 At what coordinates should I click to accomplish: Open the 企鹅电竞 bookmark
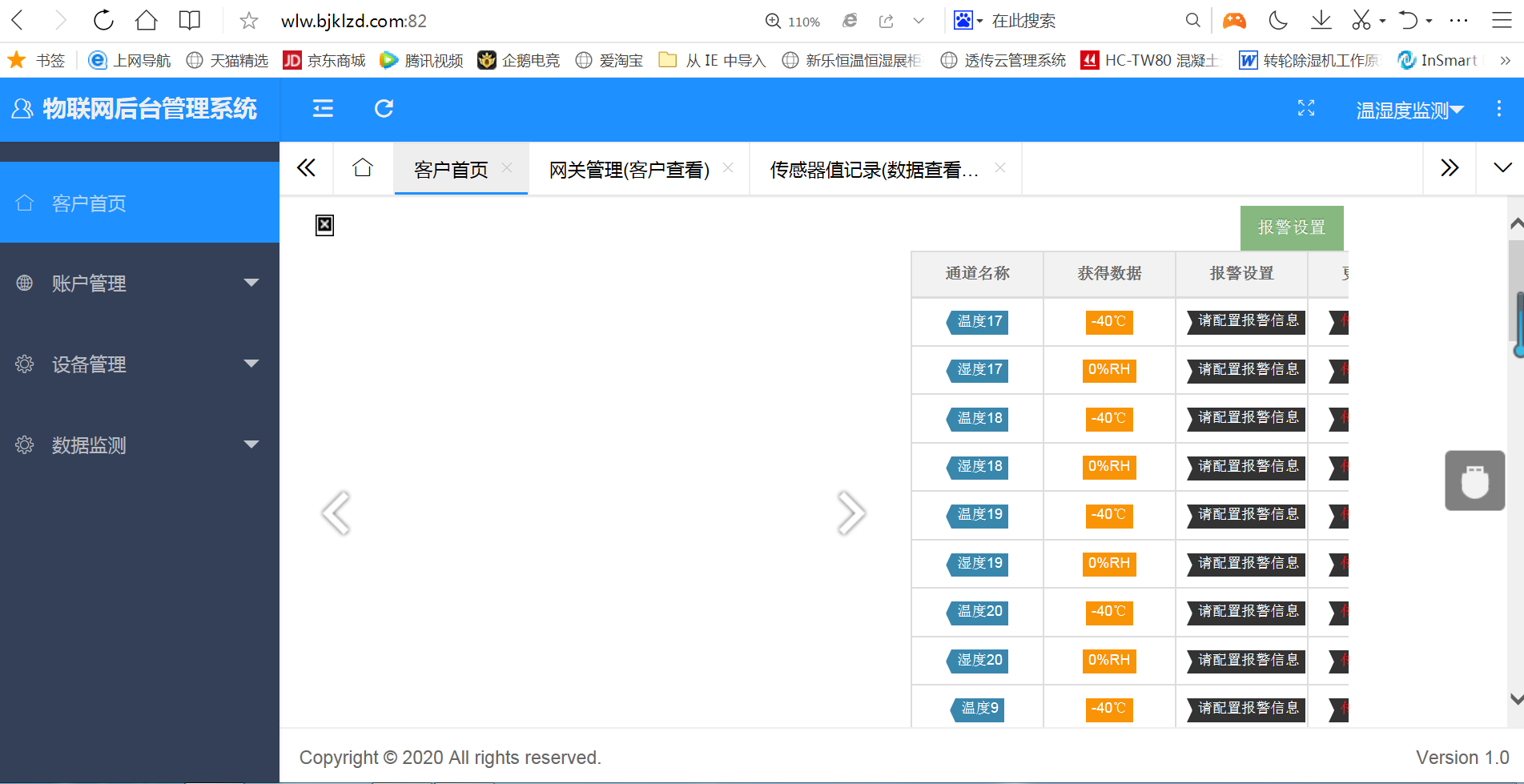(519, 60)
